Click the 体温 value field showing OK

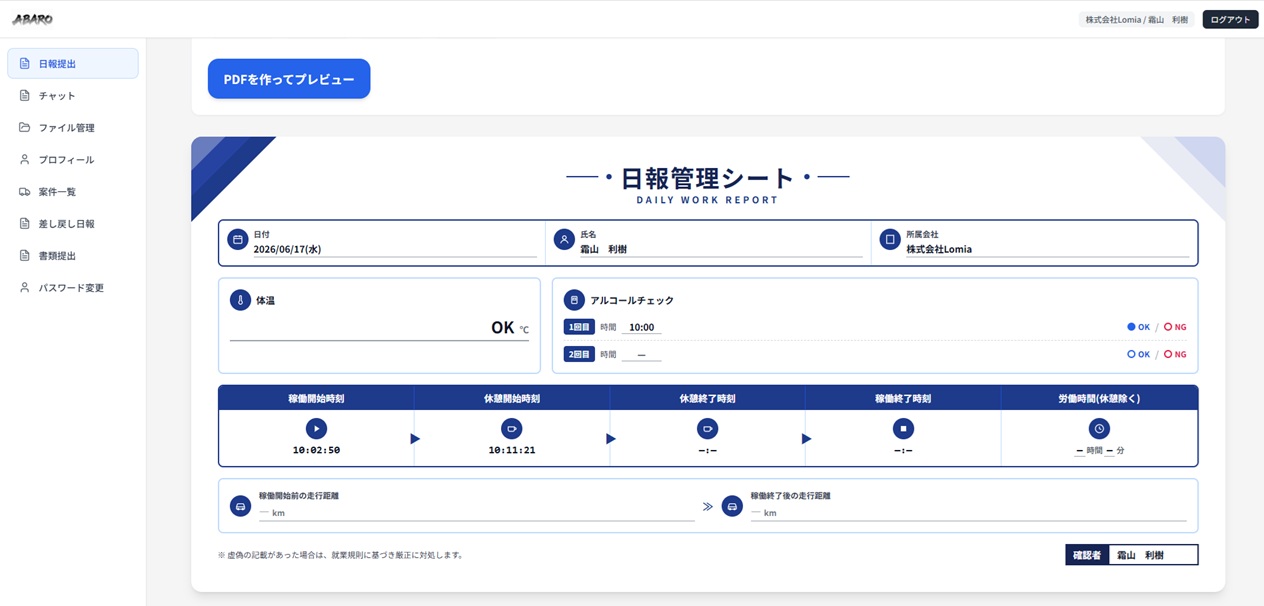tap(380, 328)
